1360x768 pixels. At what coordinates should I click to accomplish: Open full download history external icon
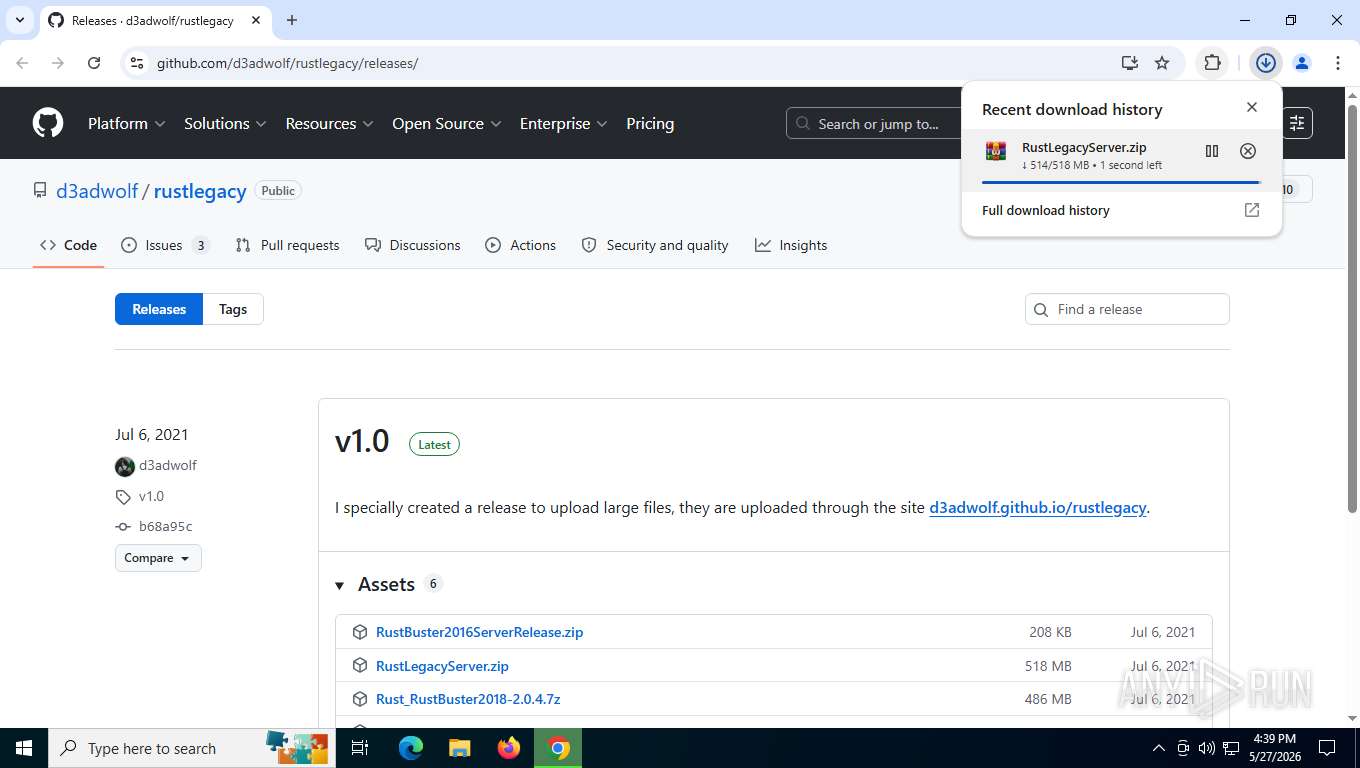coord(1252,210)
